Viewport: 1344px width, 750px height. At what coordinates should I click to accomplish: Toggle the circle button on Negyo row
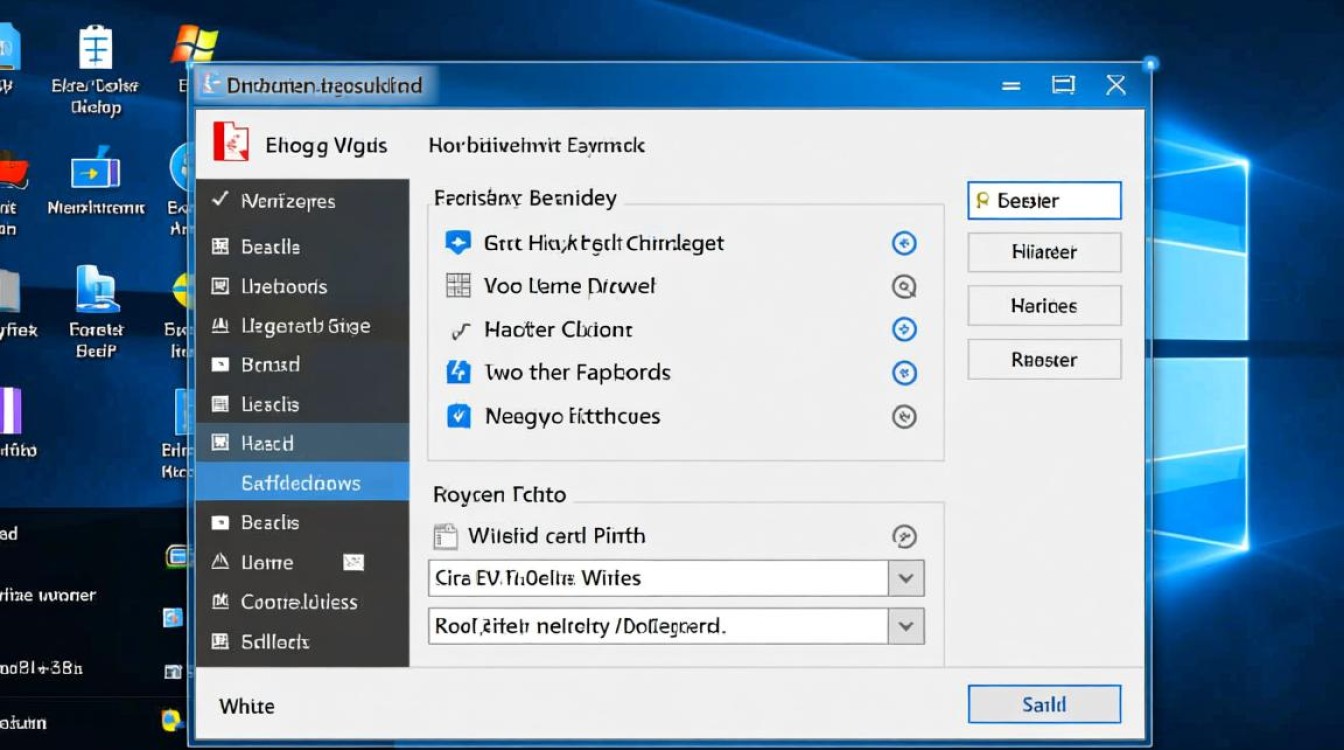[904, 416]
